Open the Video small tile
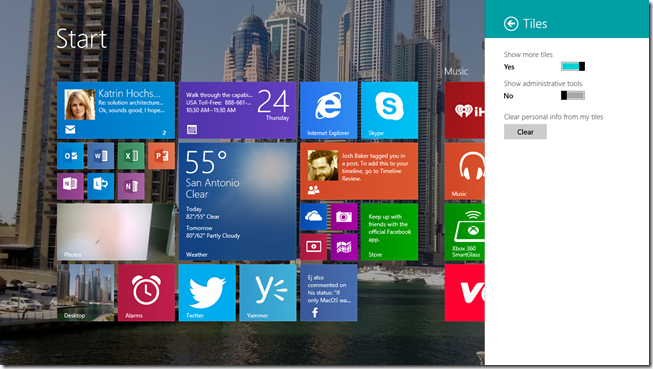Image resolution: width=653 pixels, height=369 pixels. coord(314,247)
